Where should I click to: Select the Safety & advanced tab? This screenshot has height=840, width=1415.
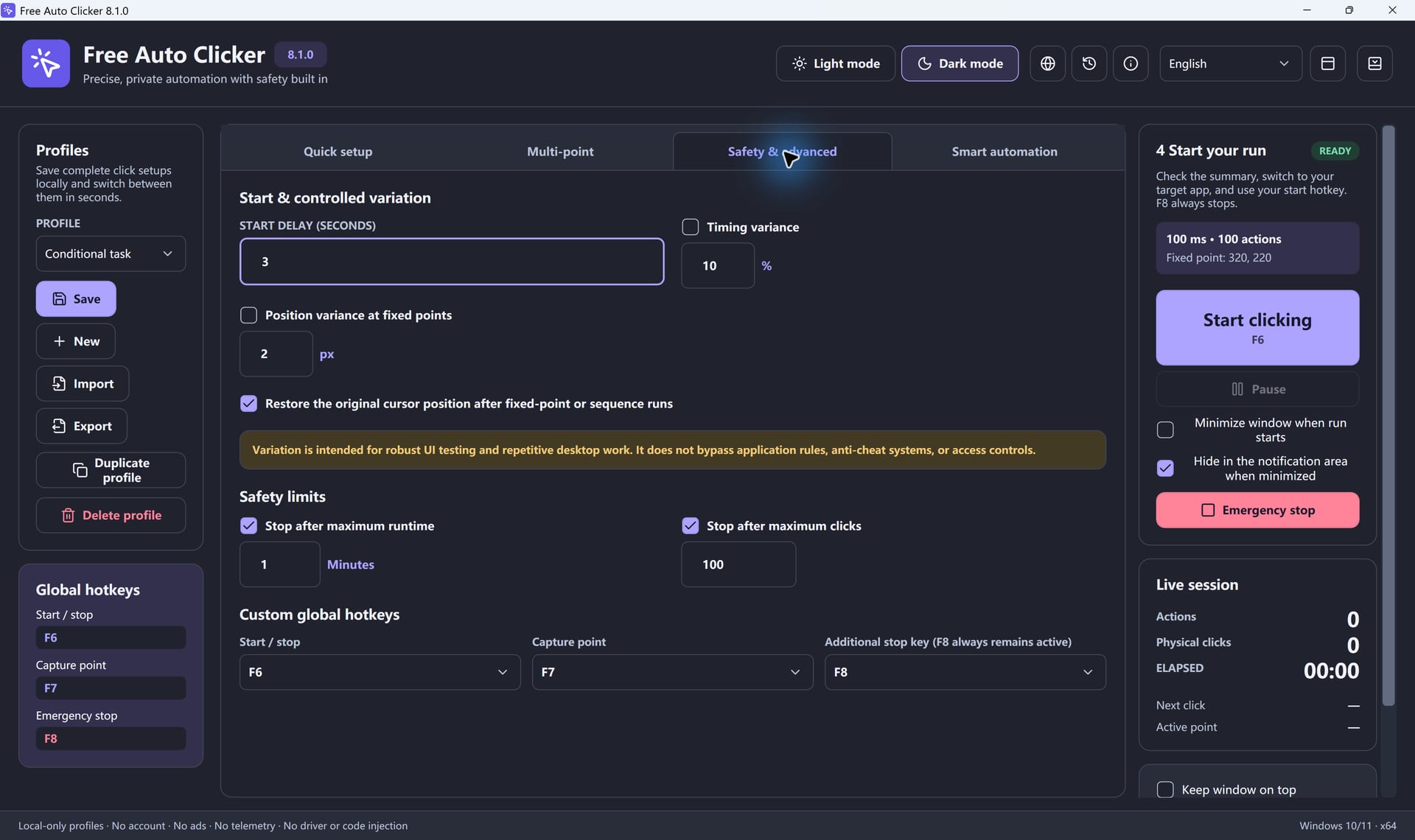782,151
